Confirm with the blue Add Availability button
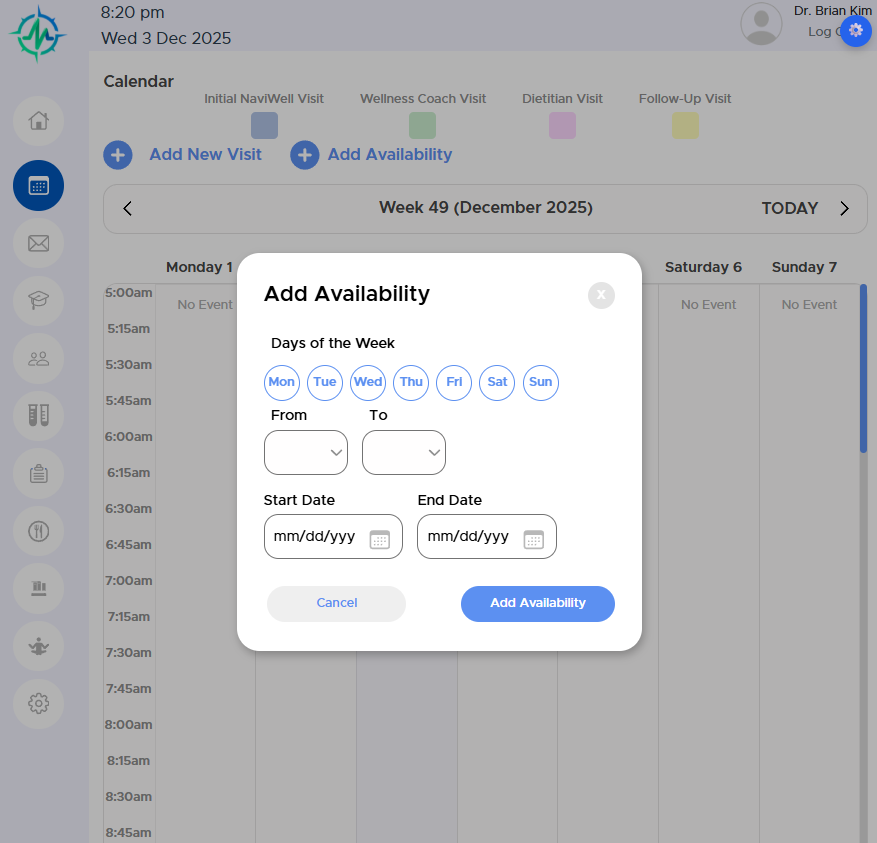The image size is (877, 843). (537, 603)
